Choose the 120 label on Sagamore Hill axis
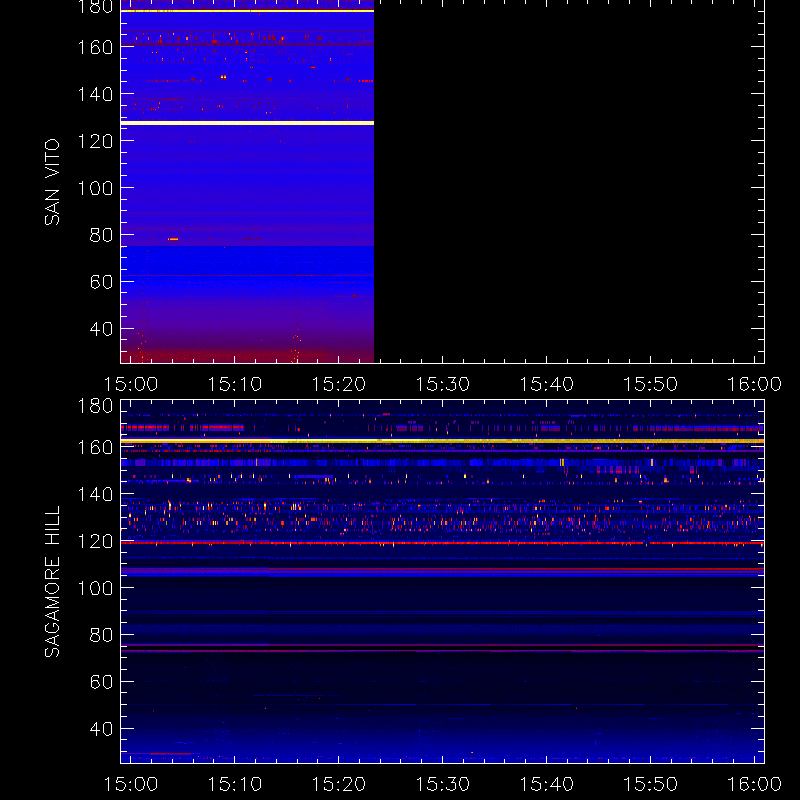The width and height of the screenshot is (800, 800). [95, 541]
